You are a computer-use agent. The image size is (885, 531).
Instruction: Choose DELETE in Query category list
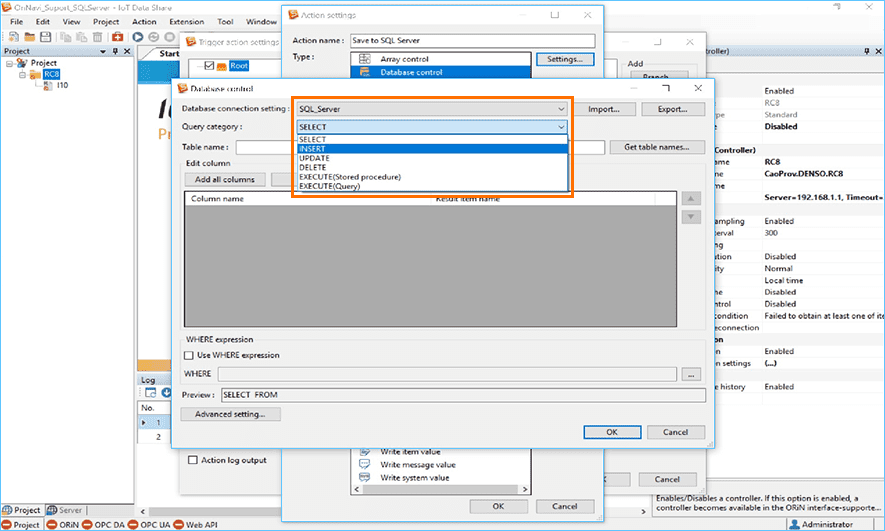pyautogui.click(x=432, y=167)
